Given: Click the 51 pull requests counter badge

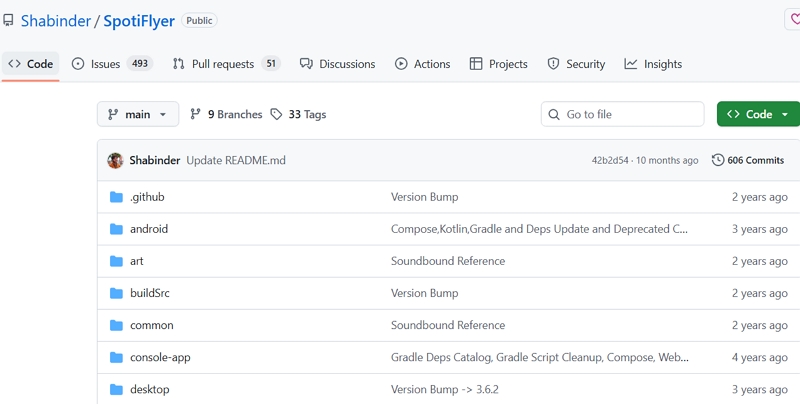Looking at the screenshot, I should 271,64.
